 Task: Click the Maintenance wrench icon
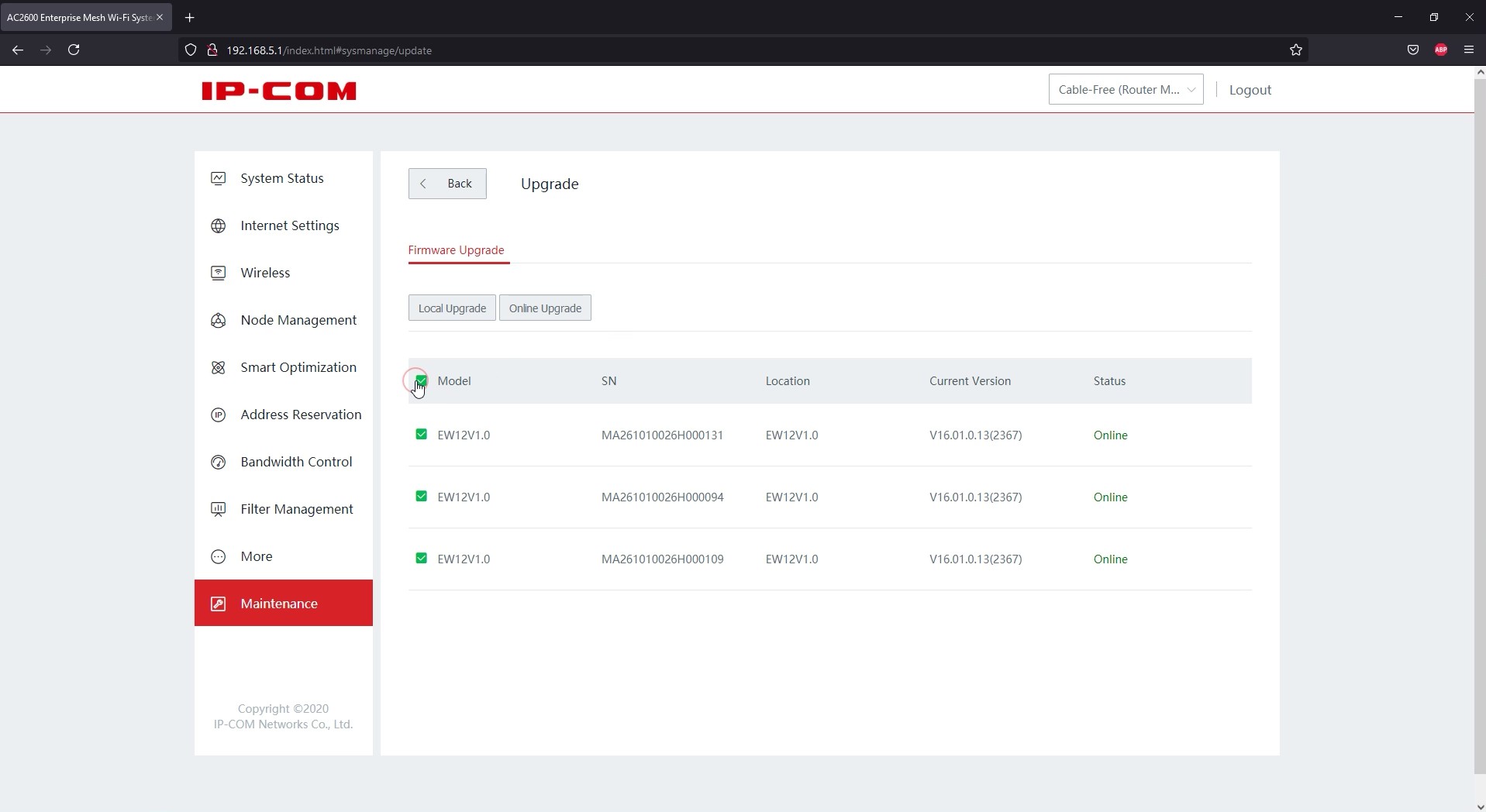coord(219,604)
